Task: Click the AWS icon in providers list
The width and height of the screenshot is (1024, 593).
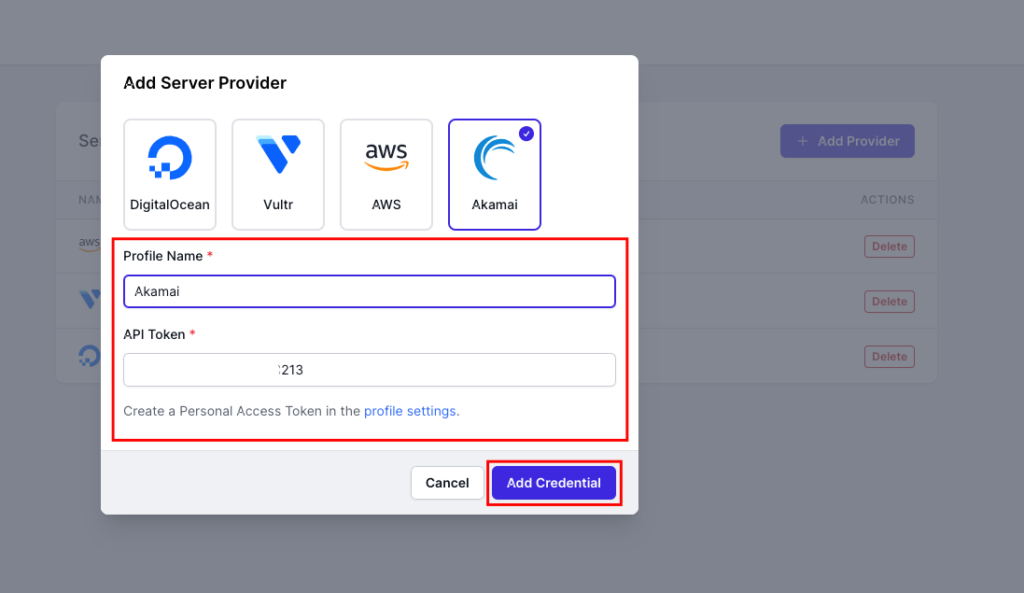Action: click(89, 243)
